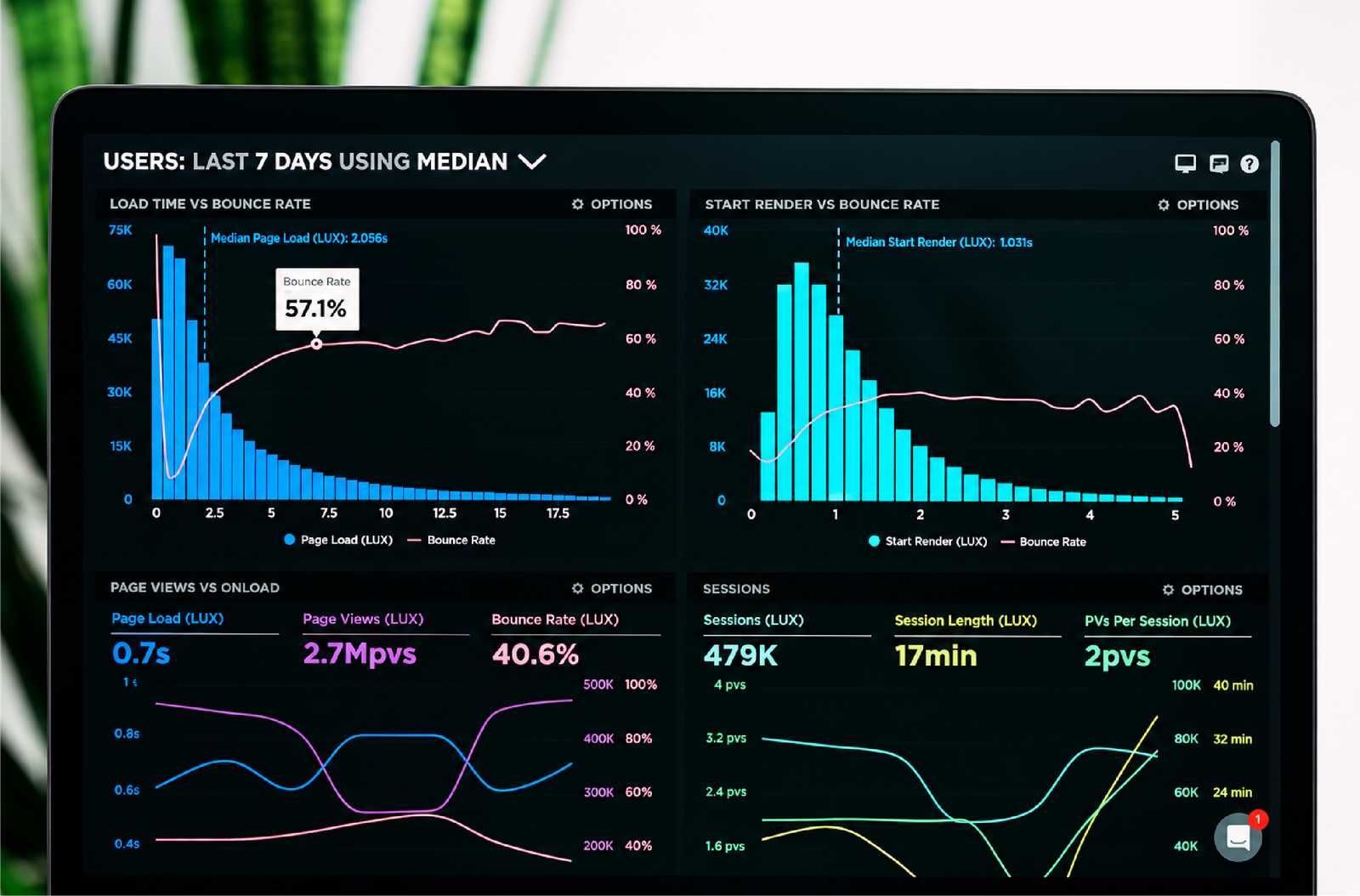Click Median Start Render (LUX): 1.031s label
This screenshot has height=896, width=1360.
(939, 242)
